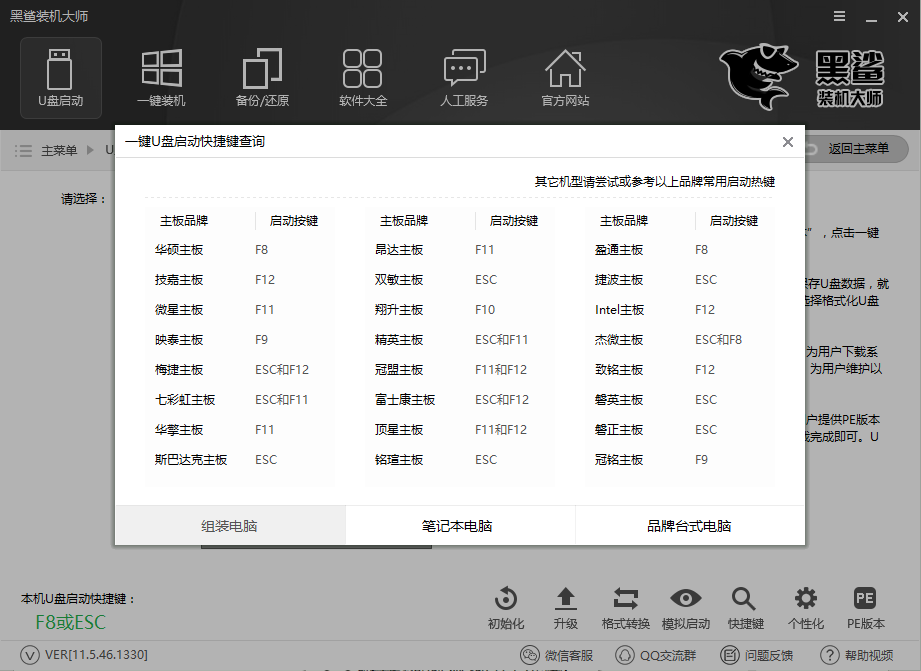Click the 备份/还原 icon

coord(262,78)
